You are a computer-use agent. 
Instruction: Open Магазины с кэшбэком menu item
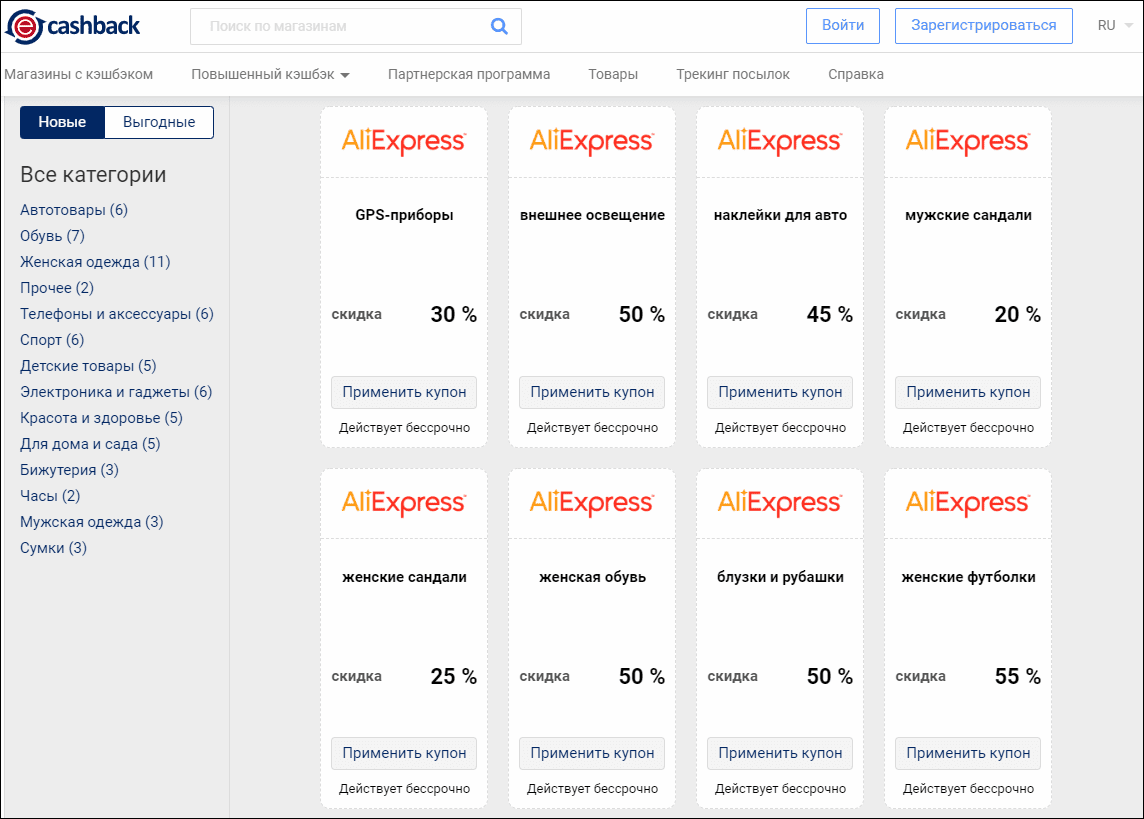pyautogui.click(x=79, y=74)
